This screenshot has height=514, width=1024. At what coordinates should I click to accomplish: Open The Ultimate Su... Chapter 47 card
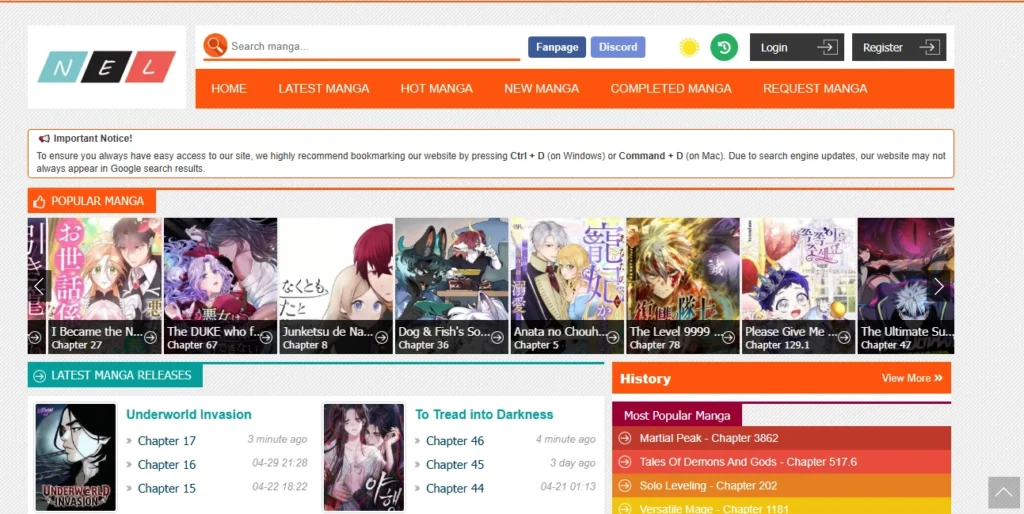click(906, 286)
